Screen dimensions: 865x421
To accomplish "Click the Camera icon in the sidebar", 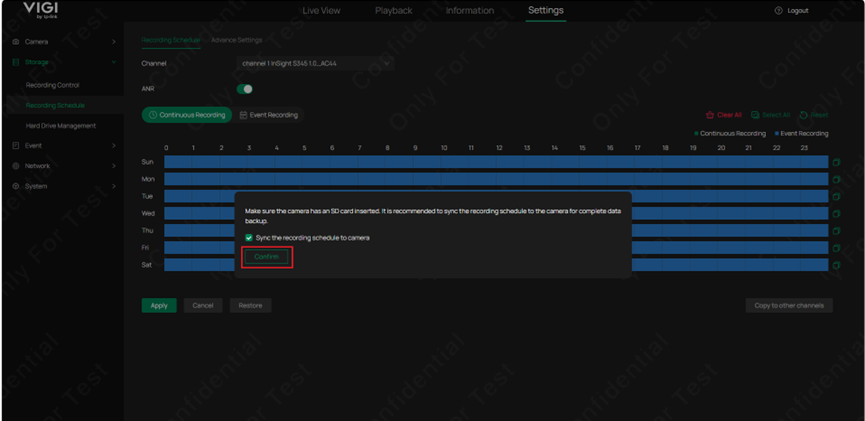I will pos(15,42).
